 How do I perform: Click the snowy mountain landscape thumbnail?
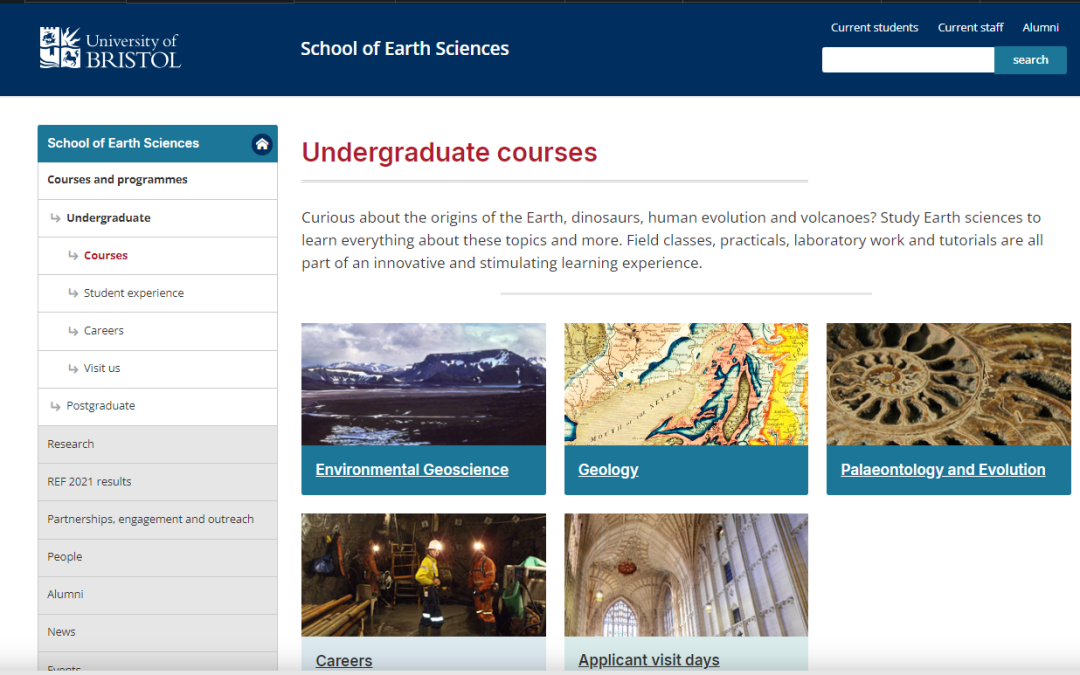coord(424,384)
